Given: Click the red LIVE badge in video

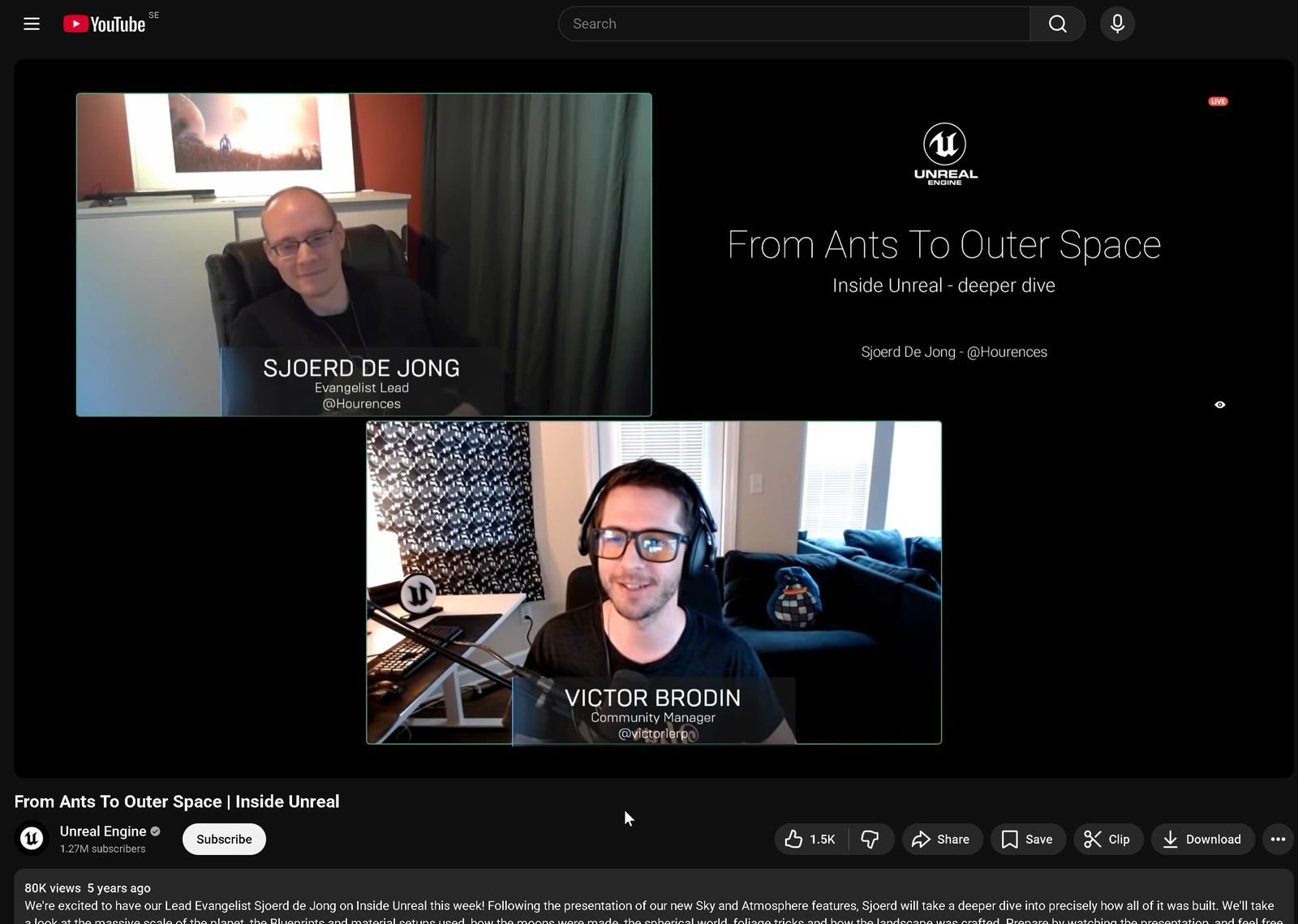Looking at the screenshot, I should (x=1218, y=101).
